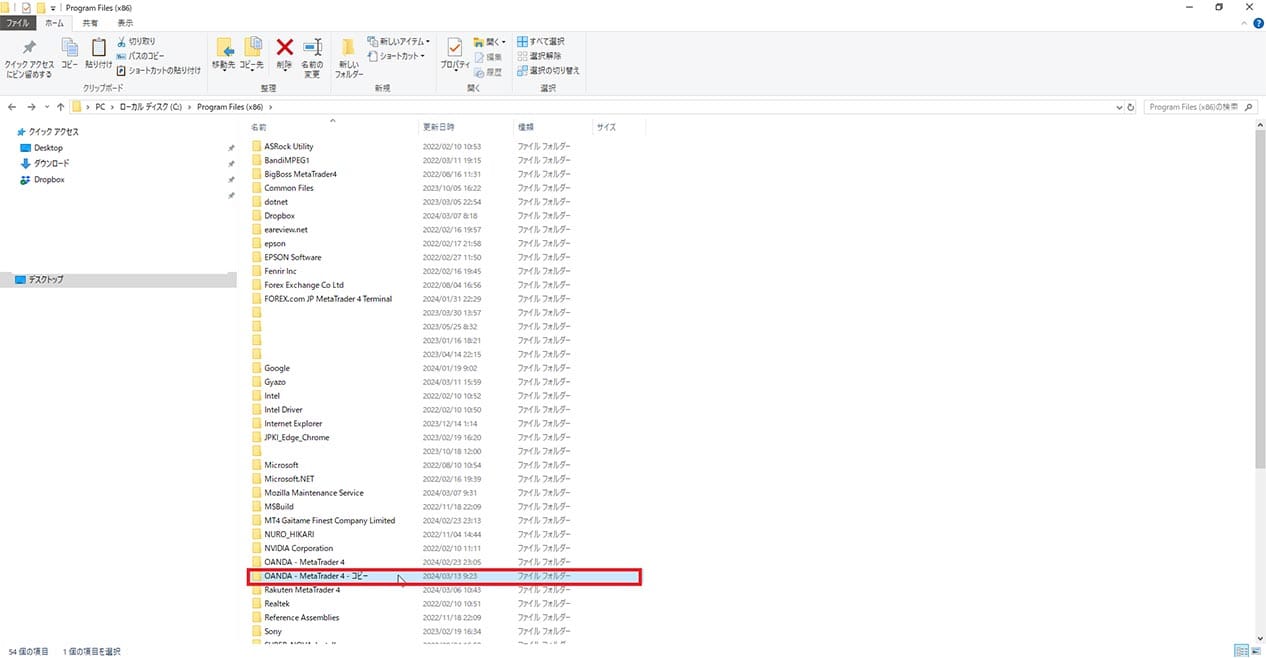Open address bar history dropdown arrow
The width and height of the screenshot is (1266, 658).
pyautogui.click(x=1118, y=106)
